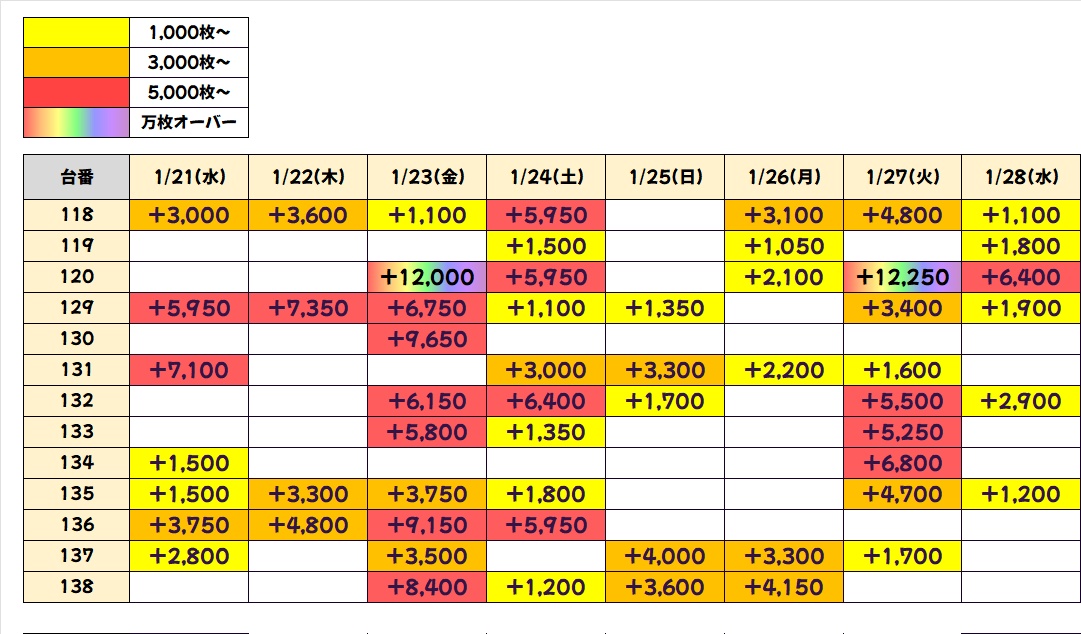Image resolution: width=1081 pixels, height=634 pixels.
Task: Select the 台番 header cell
Action: click(x=76, y=177)
